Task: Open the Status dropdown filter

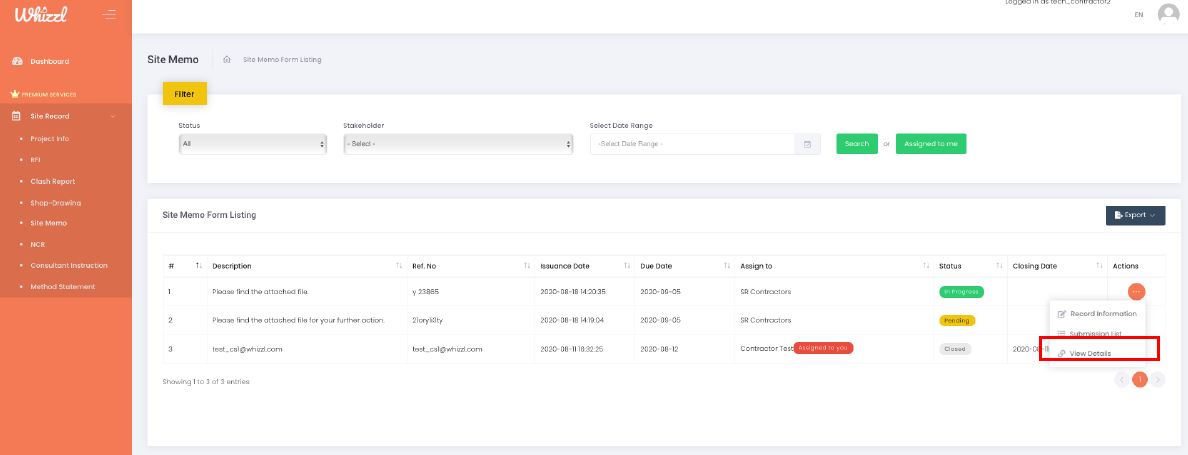Action: [252, 144]
